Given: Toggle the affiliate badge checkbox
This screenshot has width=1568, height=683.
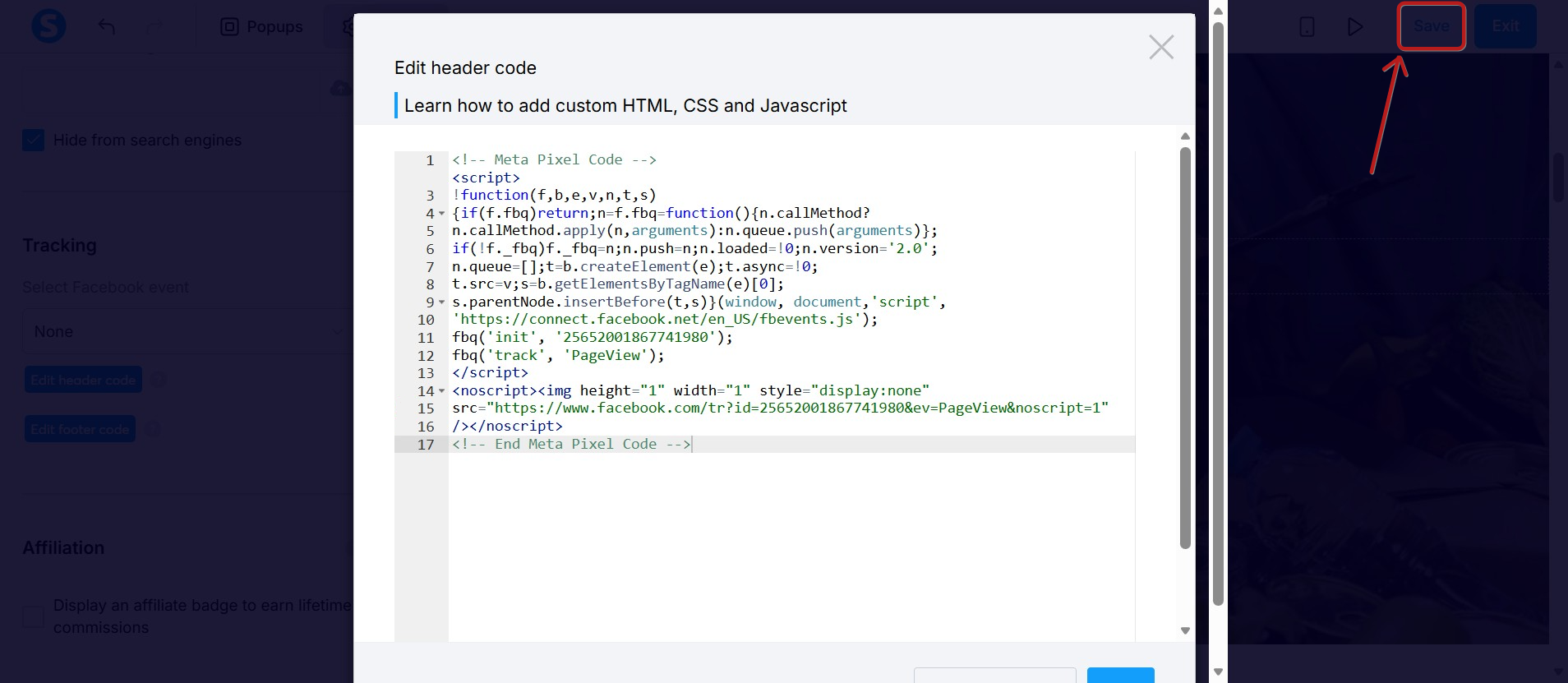Looking at the screenshot, I should tap(33, 616).
